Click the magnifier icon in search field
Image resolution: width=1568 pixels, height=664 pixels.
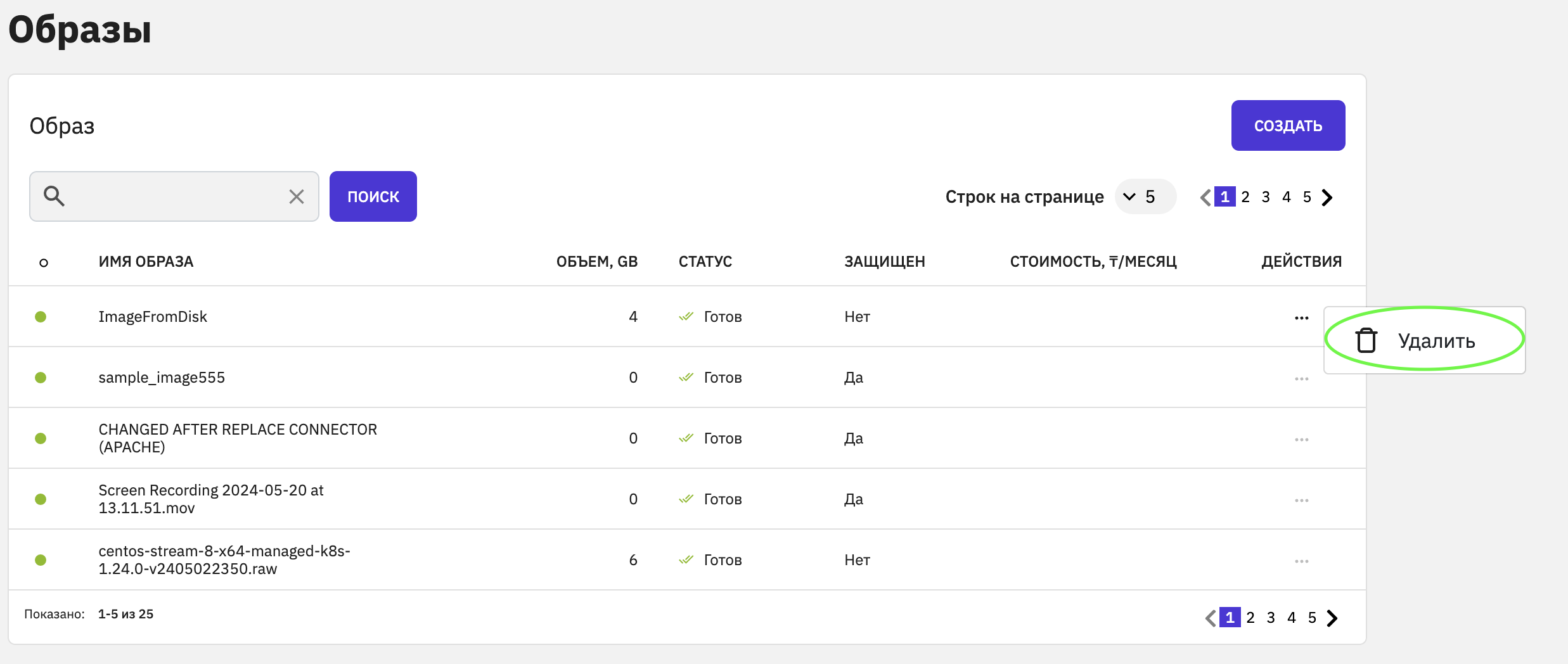(x=54, y=196)
